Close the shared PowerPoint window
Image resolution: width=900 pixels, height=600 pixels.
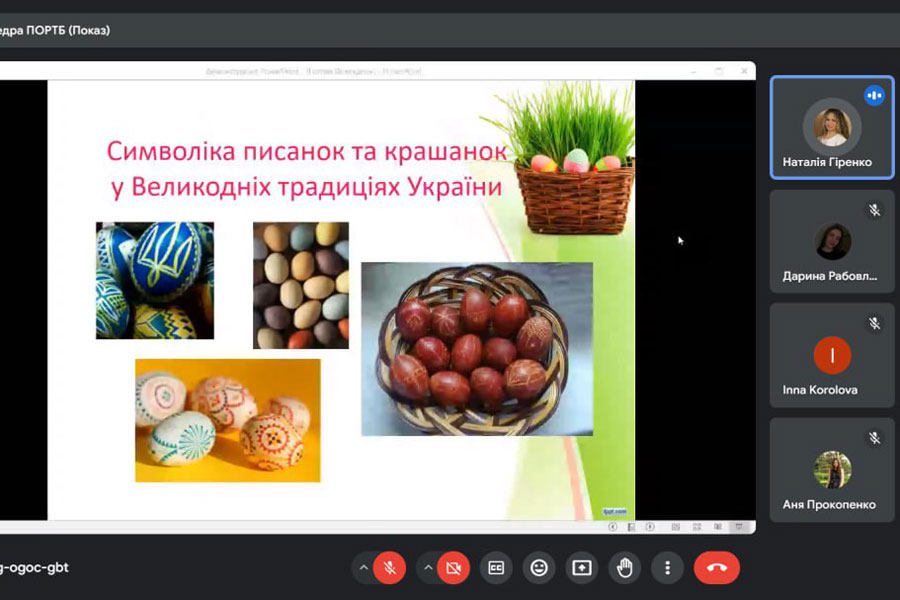point(744,71)
